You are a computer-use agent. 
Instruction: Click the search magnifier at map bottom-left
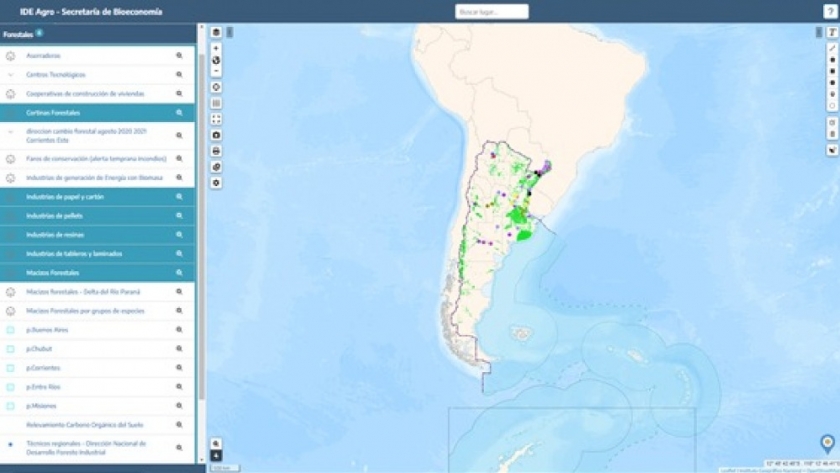(216, 444)
